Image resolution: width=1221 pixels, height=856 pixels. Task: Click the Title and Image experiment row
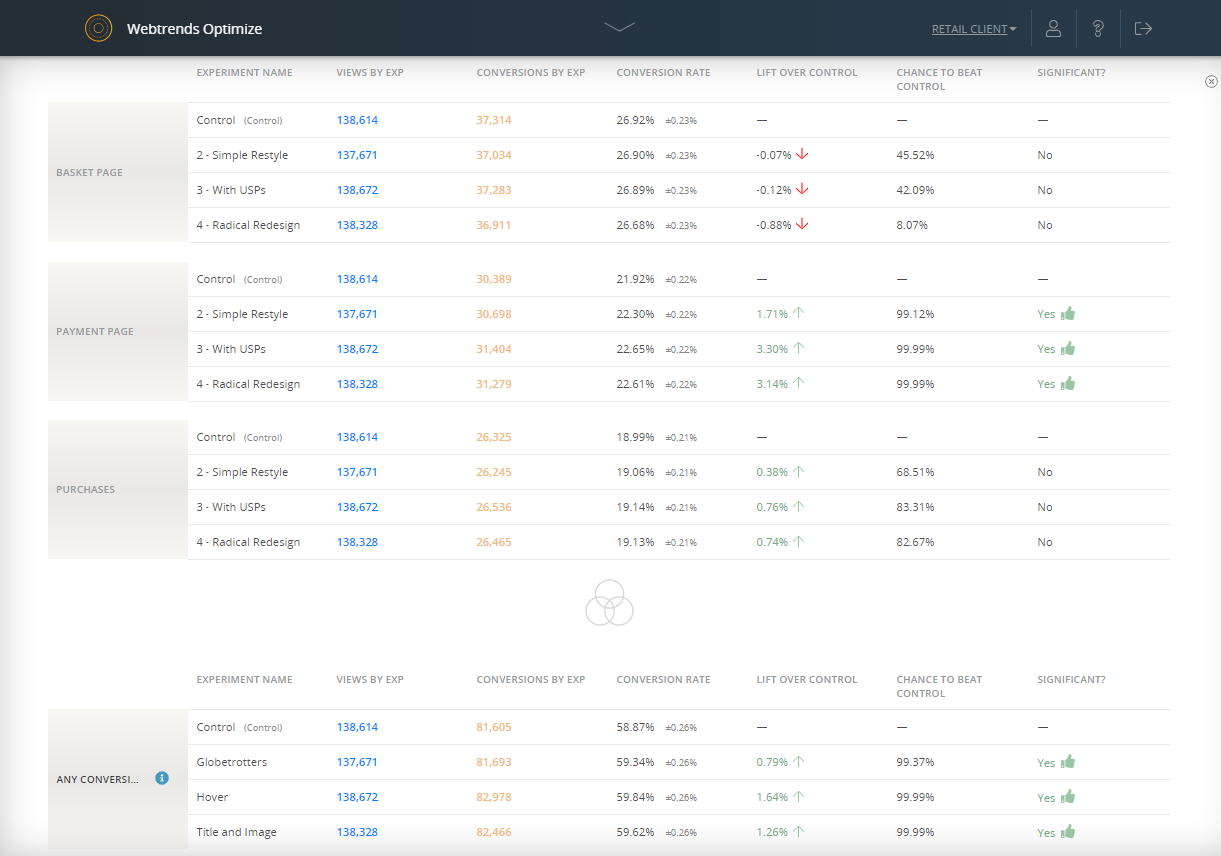(x=236, y=832)
